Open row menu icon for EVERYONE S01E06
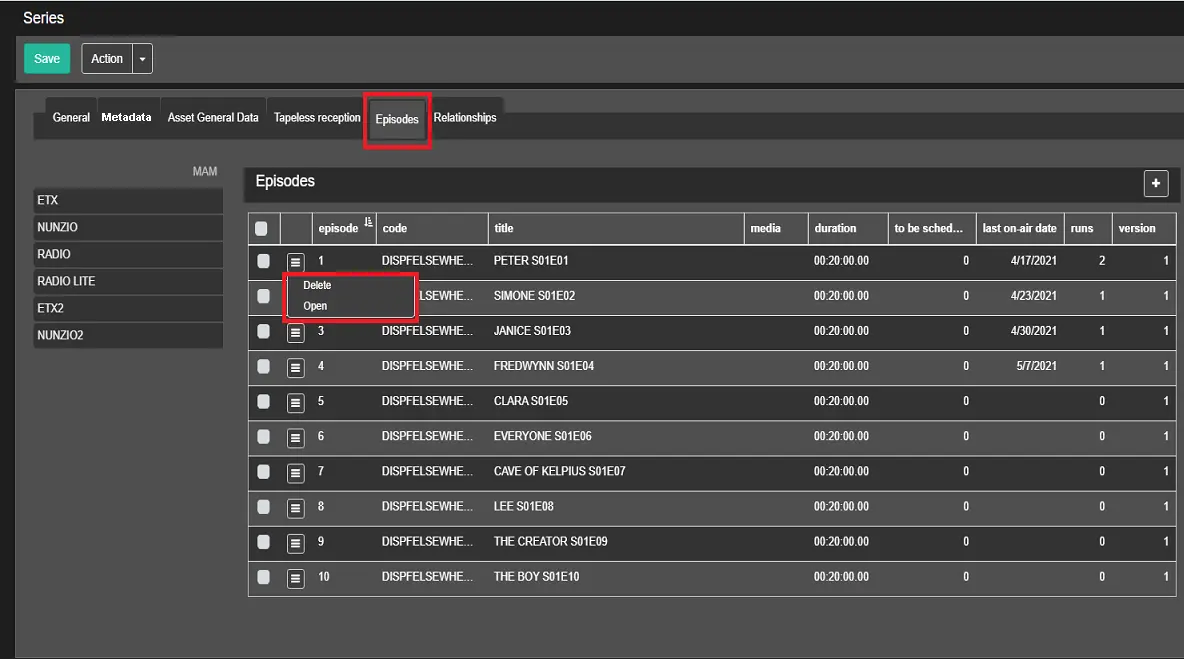The height and width of the screenshot is (659, 1184). point(295,437)
